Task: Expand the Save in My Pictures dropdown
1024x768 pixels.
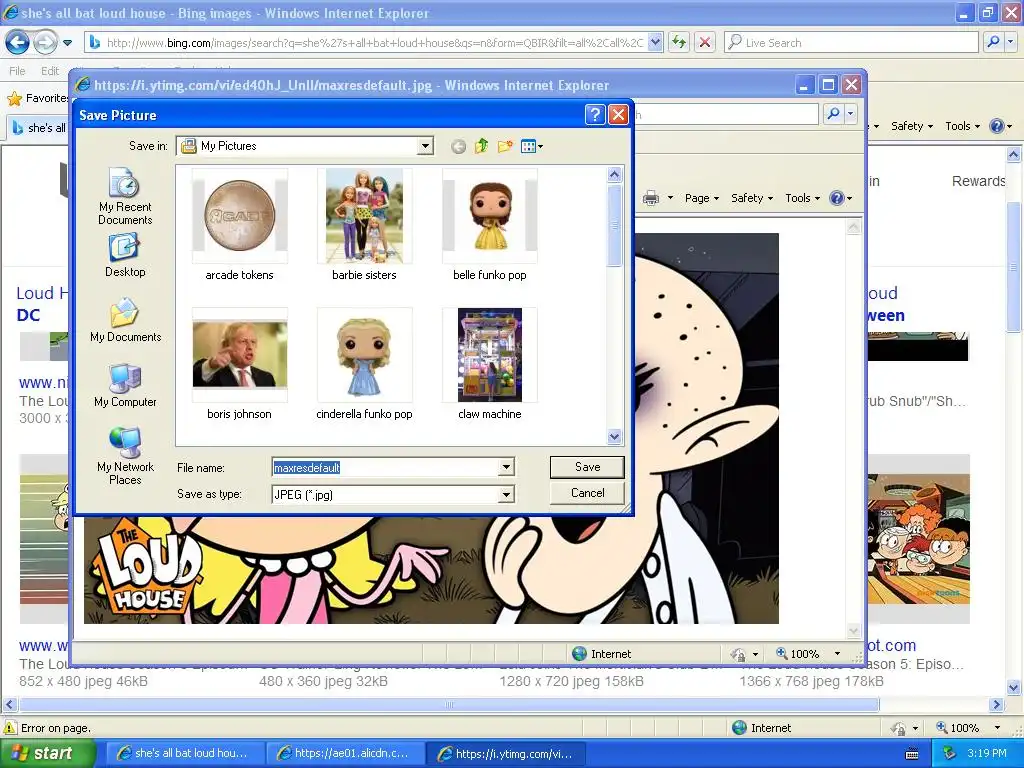Action: (425, 146)
